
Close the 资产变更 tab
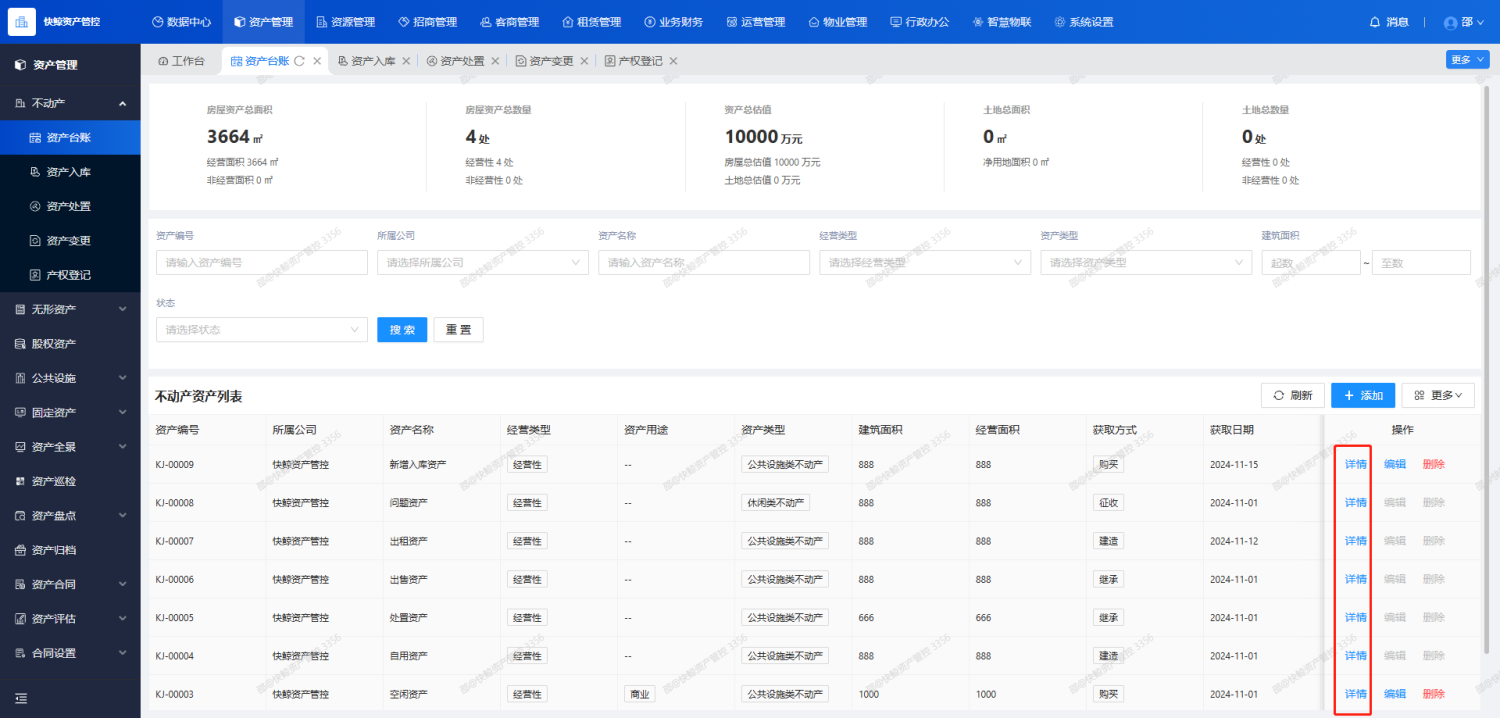pos(584,61)
